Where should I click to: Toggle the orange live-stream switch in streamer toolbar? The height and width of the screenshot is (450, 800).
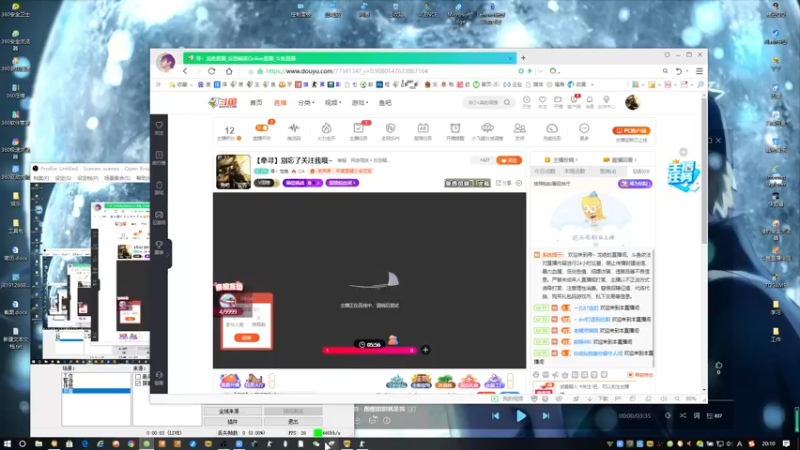point(262,128)
